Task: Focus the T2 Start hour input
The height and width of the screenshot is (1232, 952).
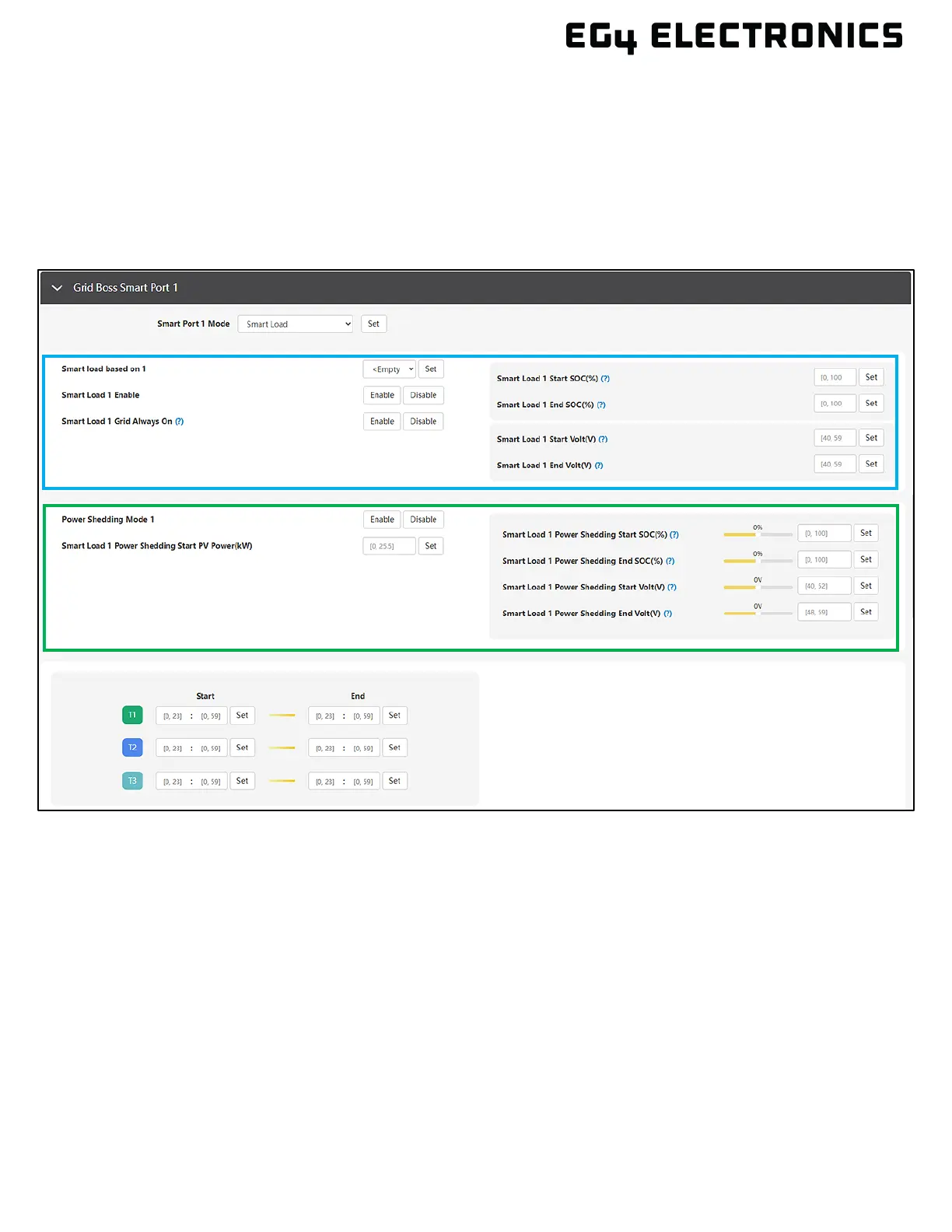Action: tap(173, 749)
